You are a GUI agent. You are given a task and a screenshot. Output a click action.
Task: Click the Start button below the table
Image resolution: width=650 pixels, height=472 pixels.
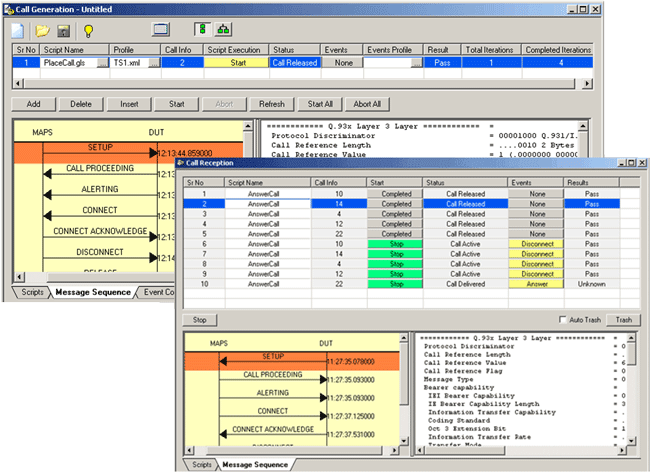click(x=177, y=104)
